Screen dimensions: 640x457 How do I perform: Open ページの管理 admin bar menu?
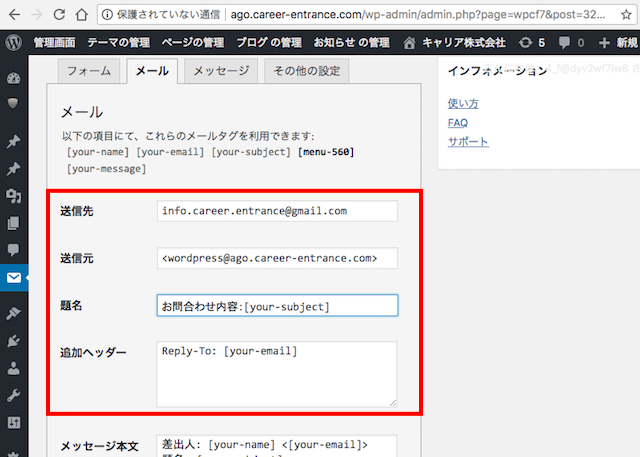coord(193,42)
